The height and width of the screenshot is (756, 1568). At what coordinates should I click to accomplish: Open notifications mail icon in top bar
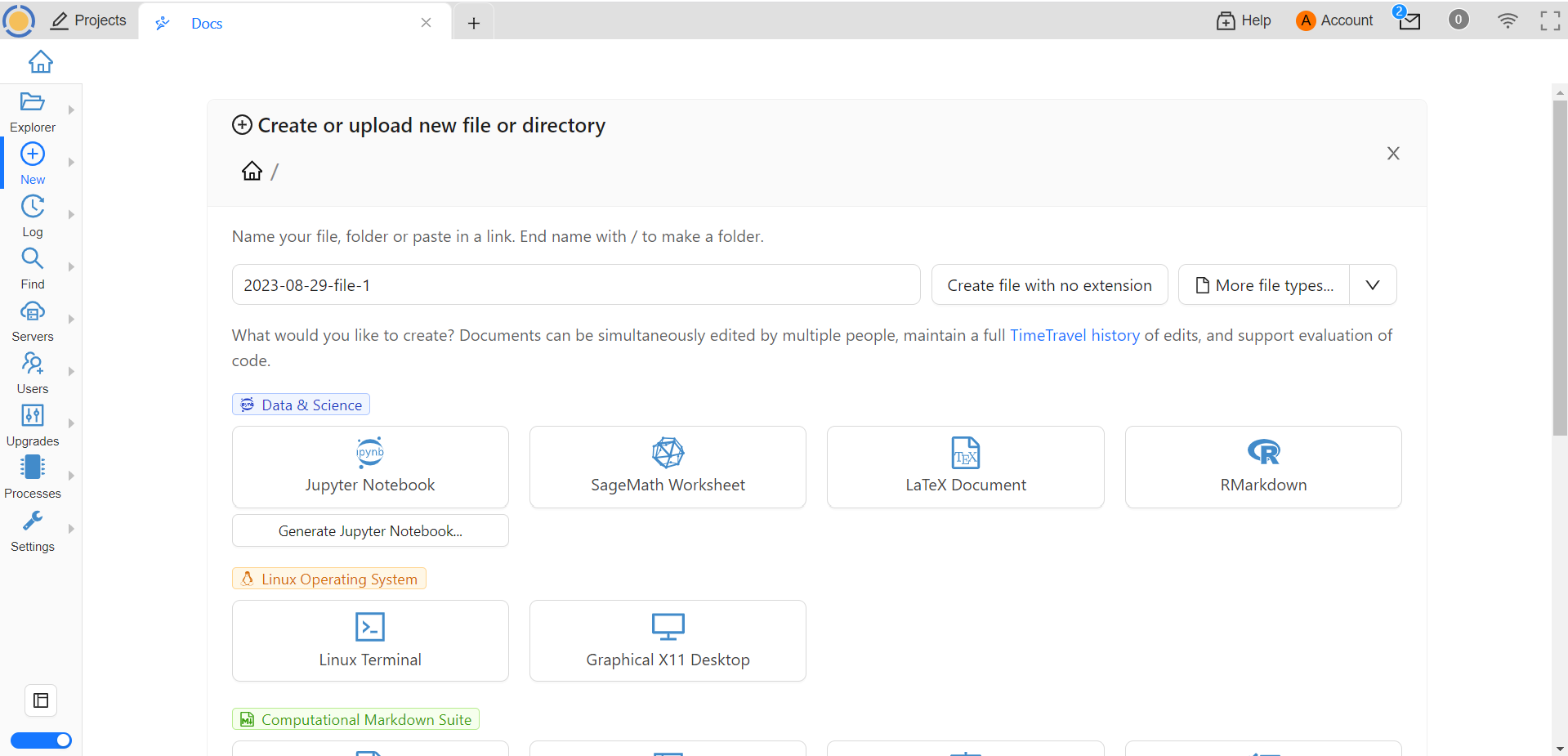[x=1409, y=20]
